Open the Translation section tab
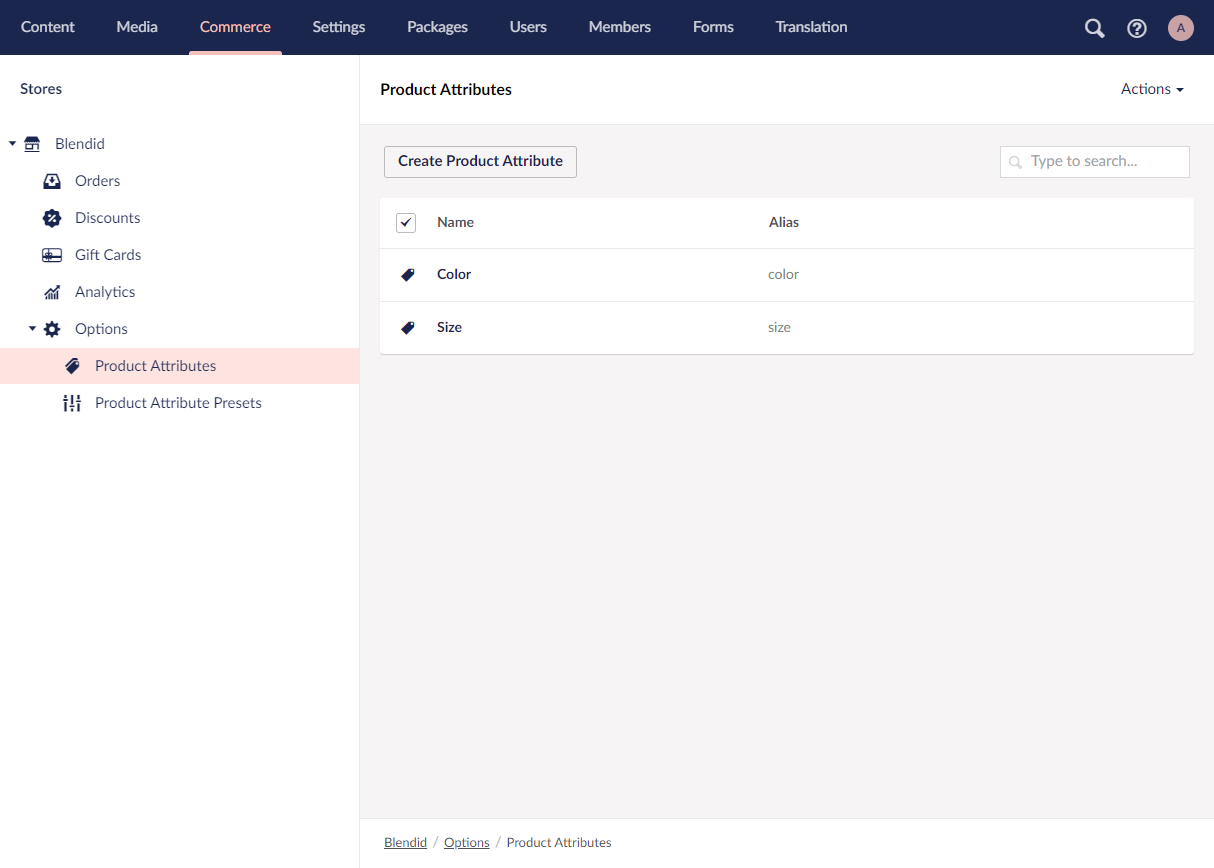Screen dimensions: 1214x868 point(811,27)
